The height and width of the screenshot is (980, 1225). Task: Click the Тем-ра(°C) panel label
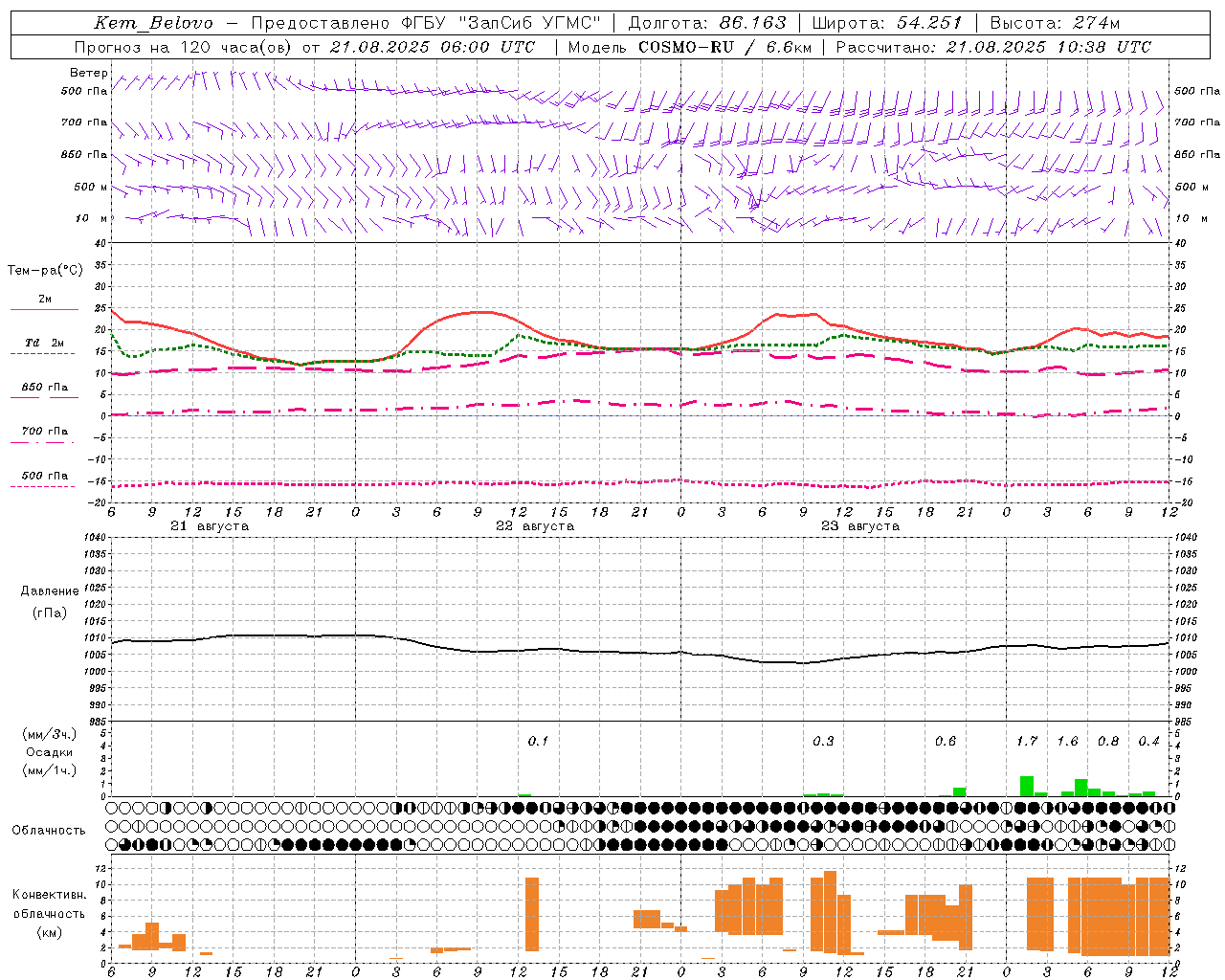(45, 271)
